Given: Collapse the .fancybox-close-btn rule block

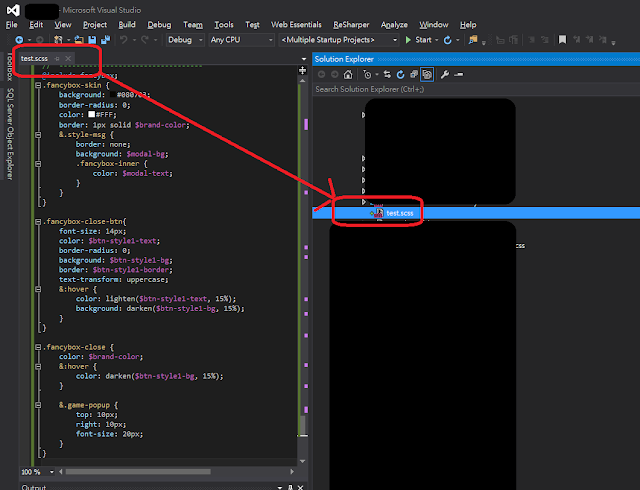Looking at the screenshot, I should point(38,222).
